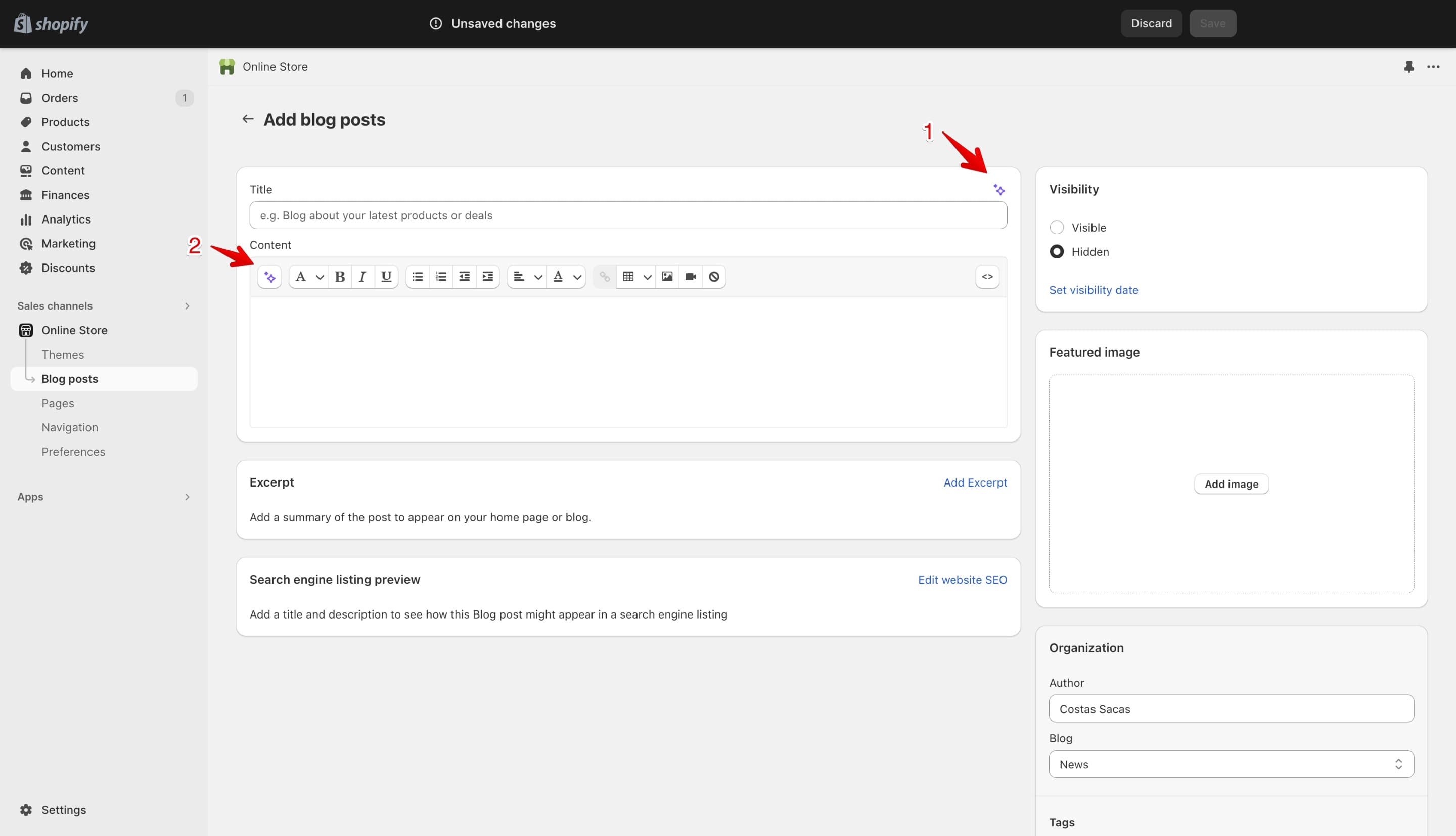
Task: Click the indent icon
Action: (x=488, y=277)
